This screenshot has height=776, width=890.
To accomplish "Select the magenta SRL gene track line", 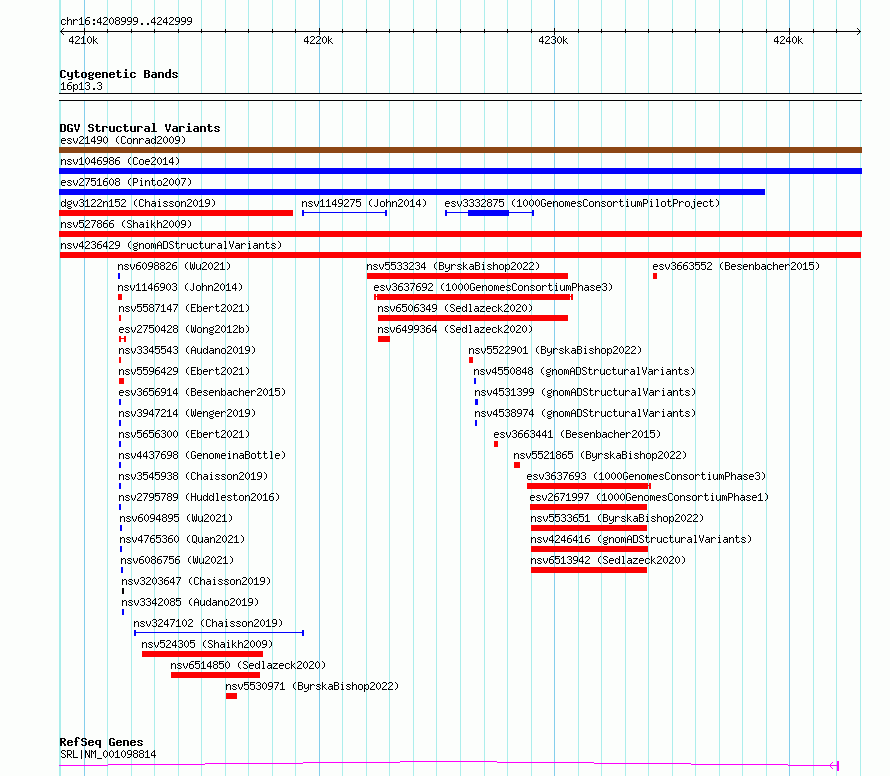I will pyautogui.click(x=449, y=764).
